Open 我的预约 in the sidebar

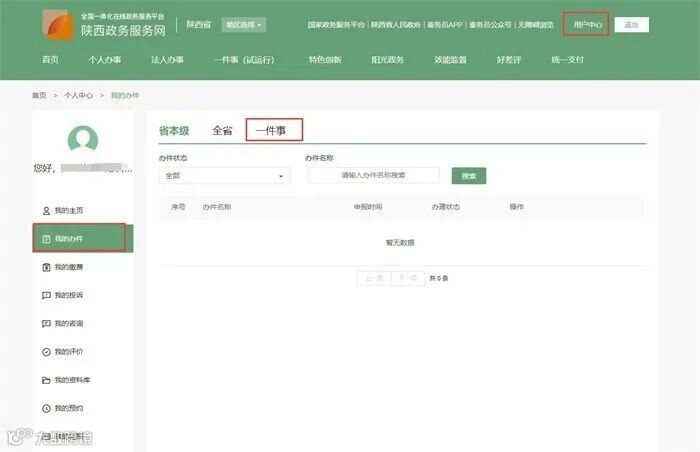coord(69,408)
